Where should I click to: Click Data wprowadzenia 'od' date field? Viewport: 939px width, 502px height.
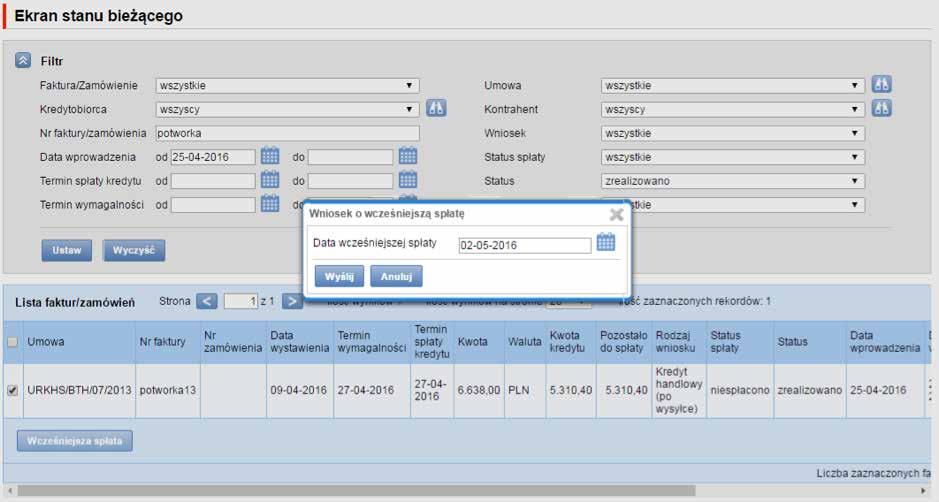pyautogui.click(x=213, y=157)
